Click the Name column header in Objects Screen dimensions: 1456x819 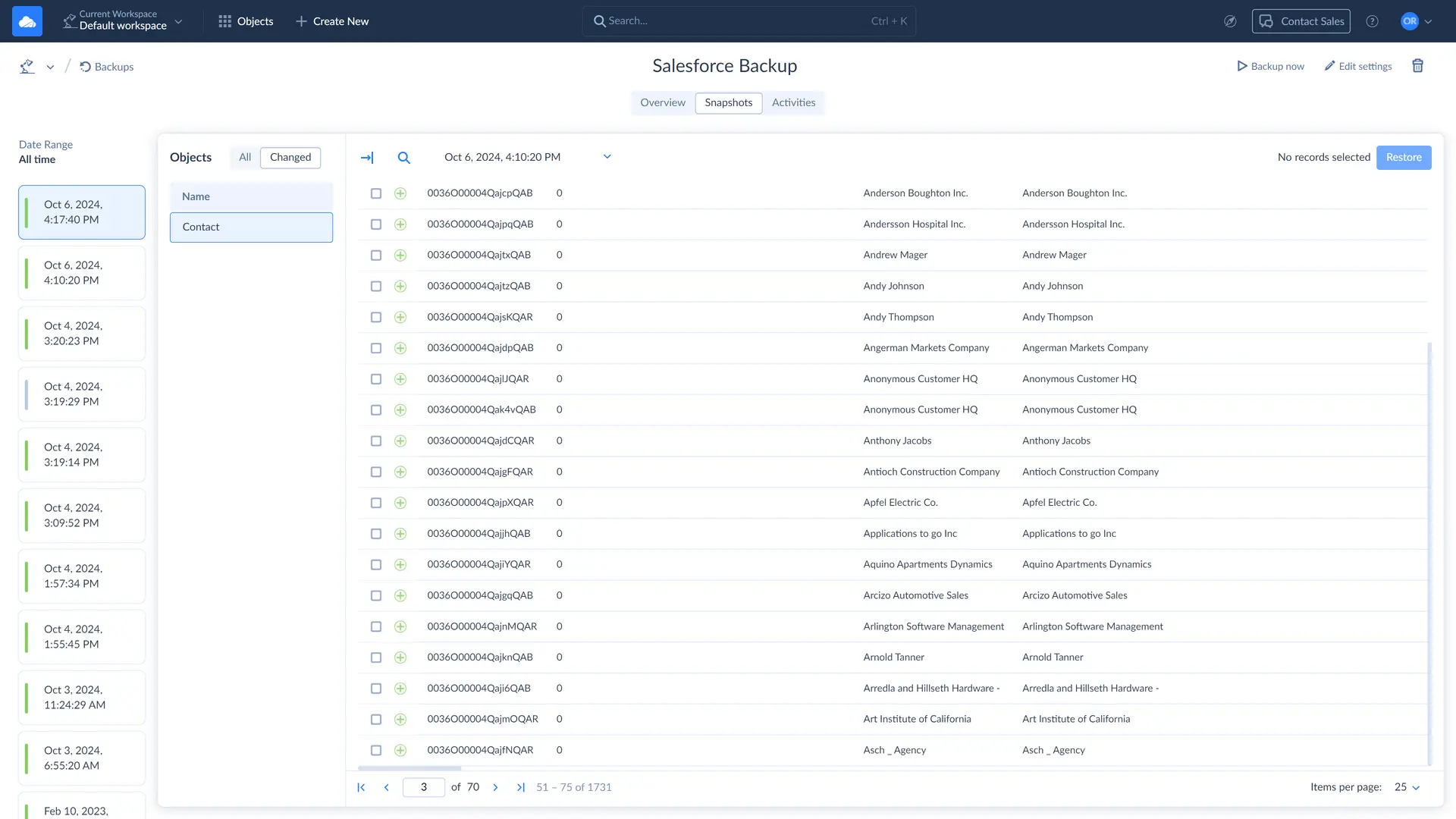pyautogui.click(x=251, y=196)
